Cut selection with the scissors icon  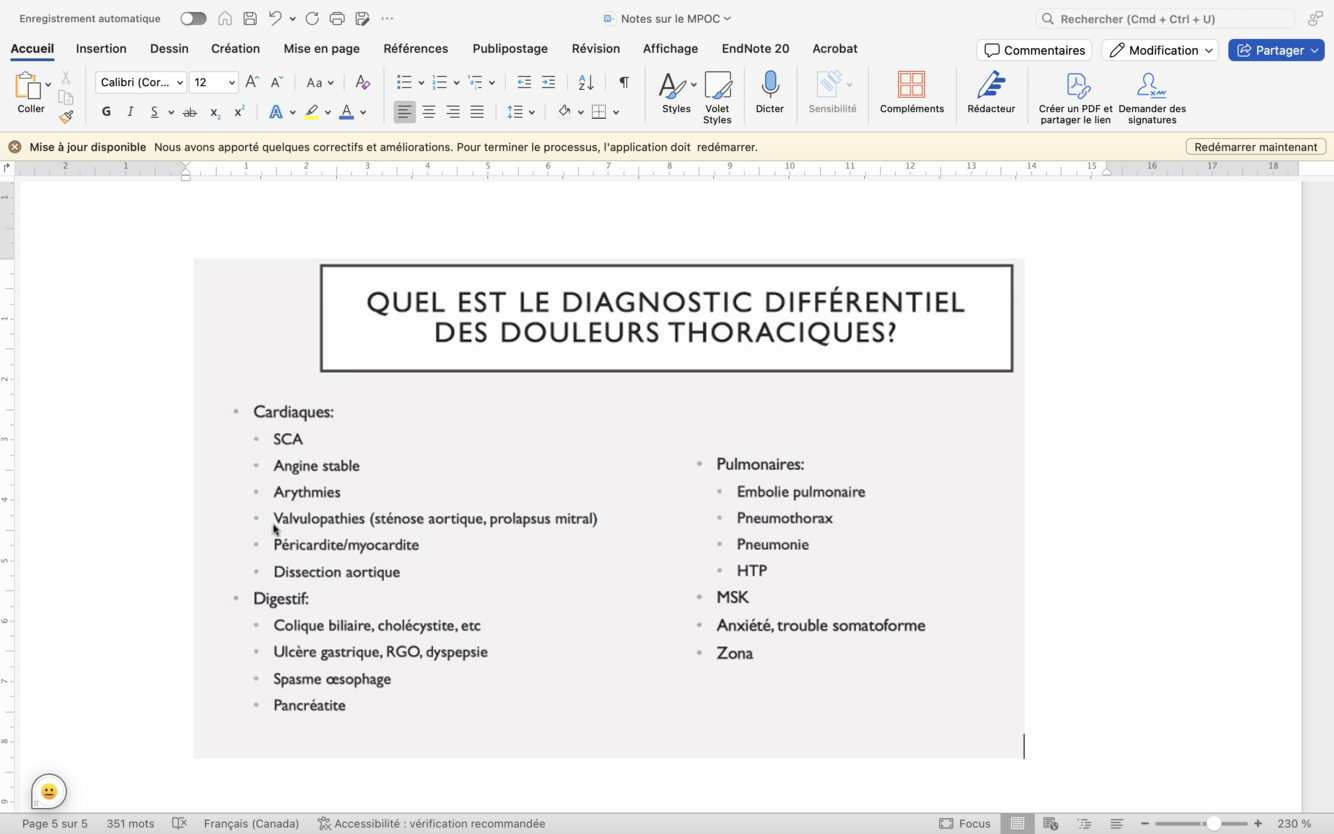pyautogui.click(x=66, y=78)
